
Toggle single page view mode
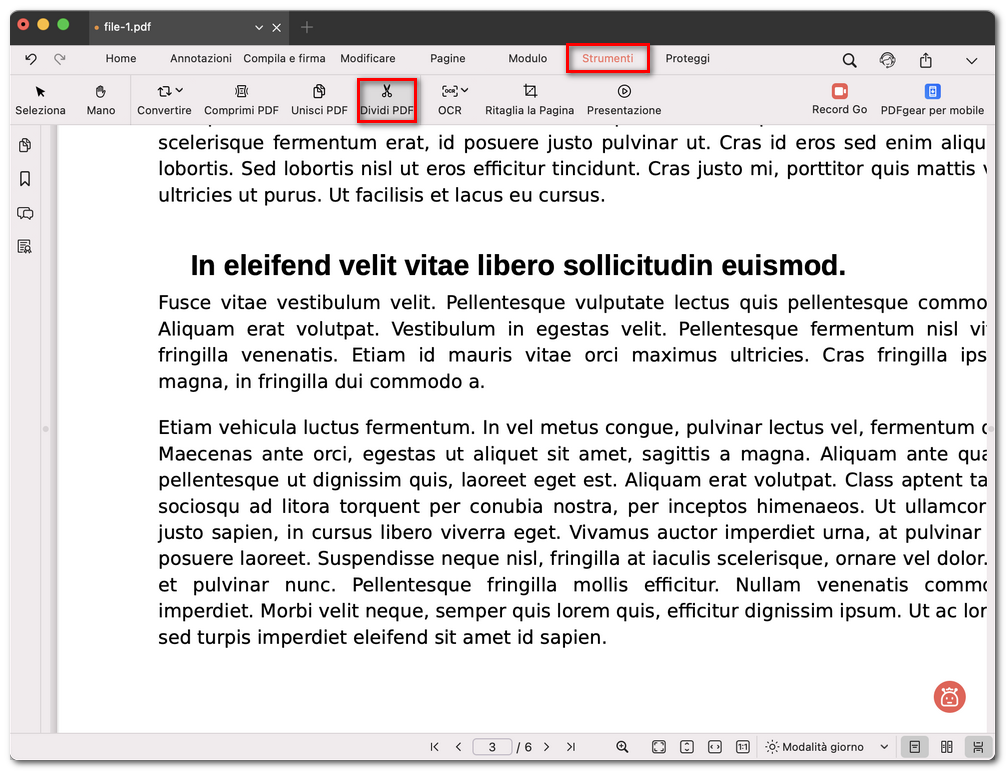915,746
